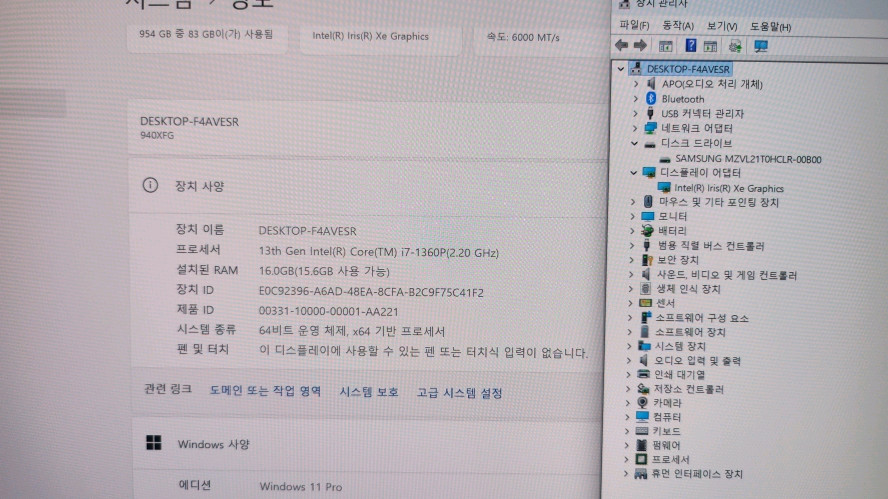This screenshot has height=499, width=888.
Task: Click the Windows logo beside Windows 사양
Action: 153,442
